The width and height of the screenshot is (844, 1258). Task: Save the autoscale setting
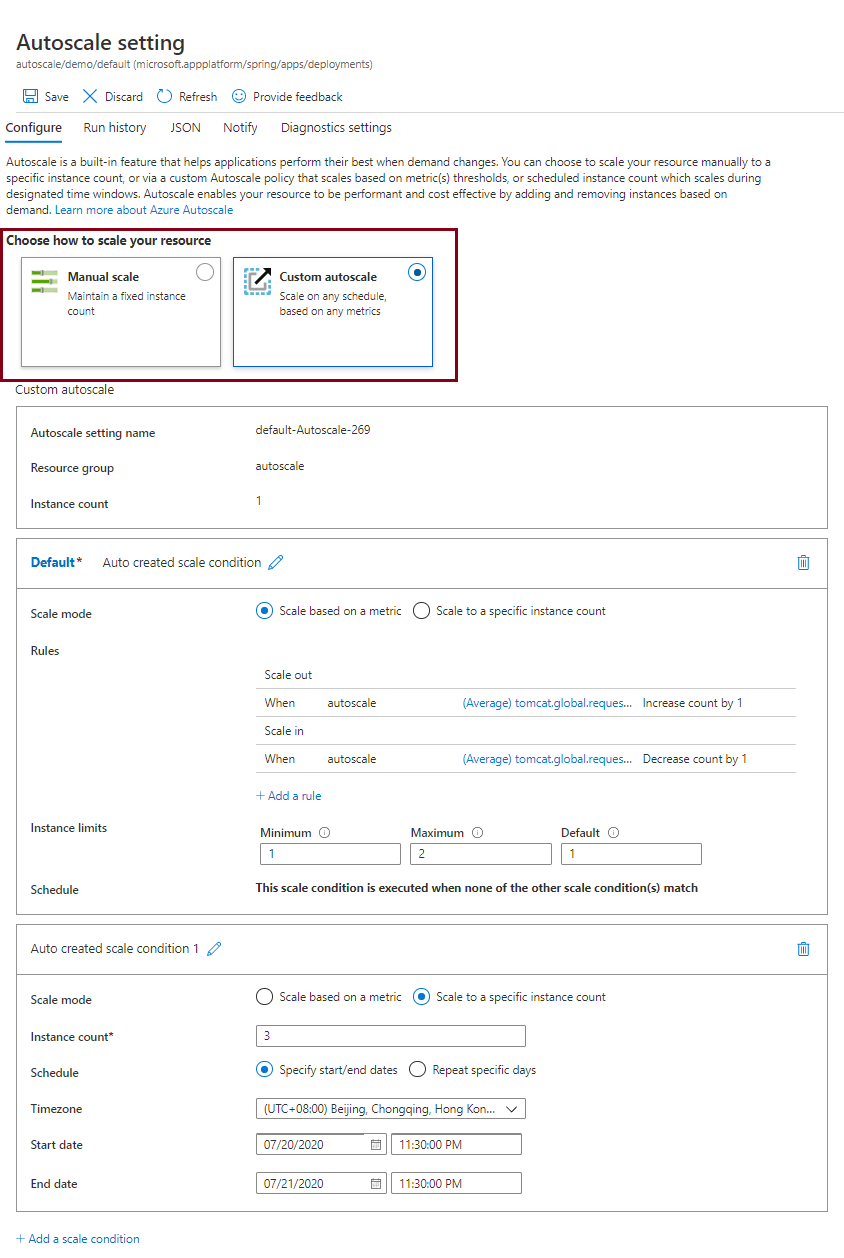(45, 96)
